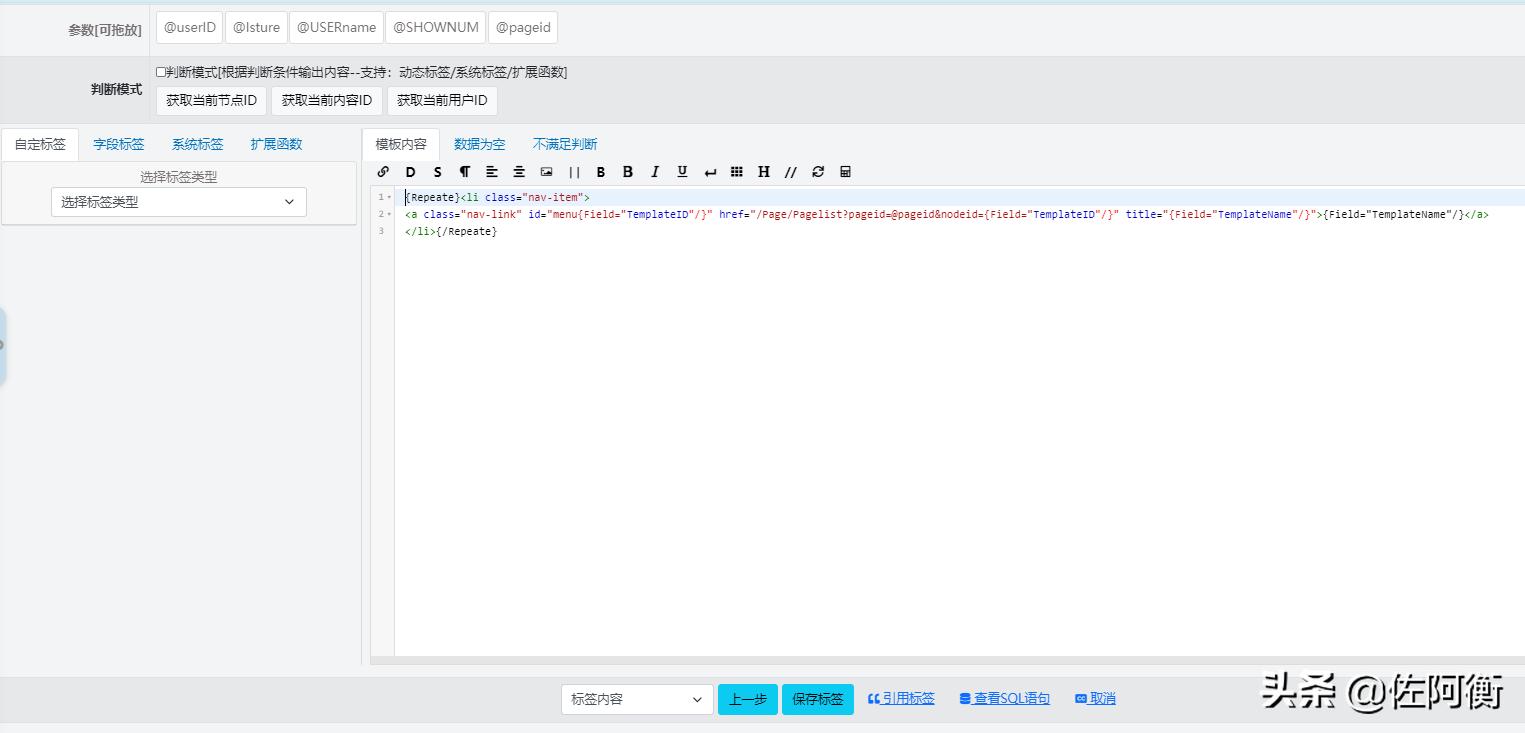
Task: Click the 查看SQL语句 link
Action: click(x=1004, y=699)
